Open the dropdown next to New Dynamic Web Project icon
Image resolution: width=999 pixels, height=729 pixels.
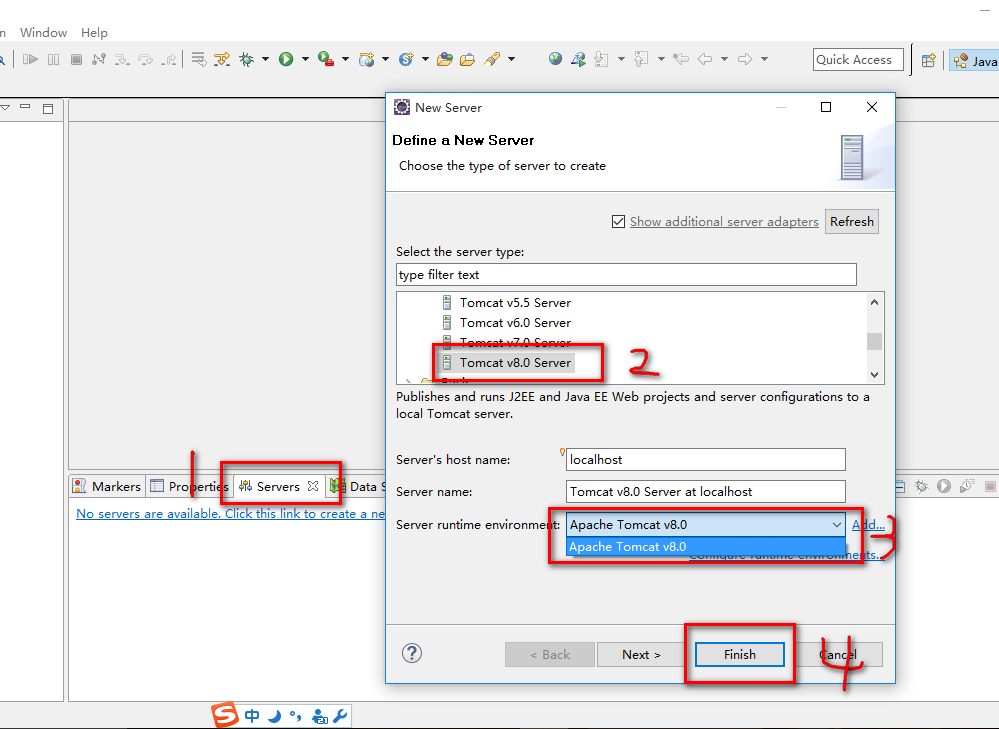[385, 59]
